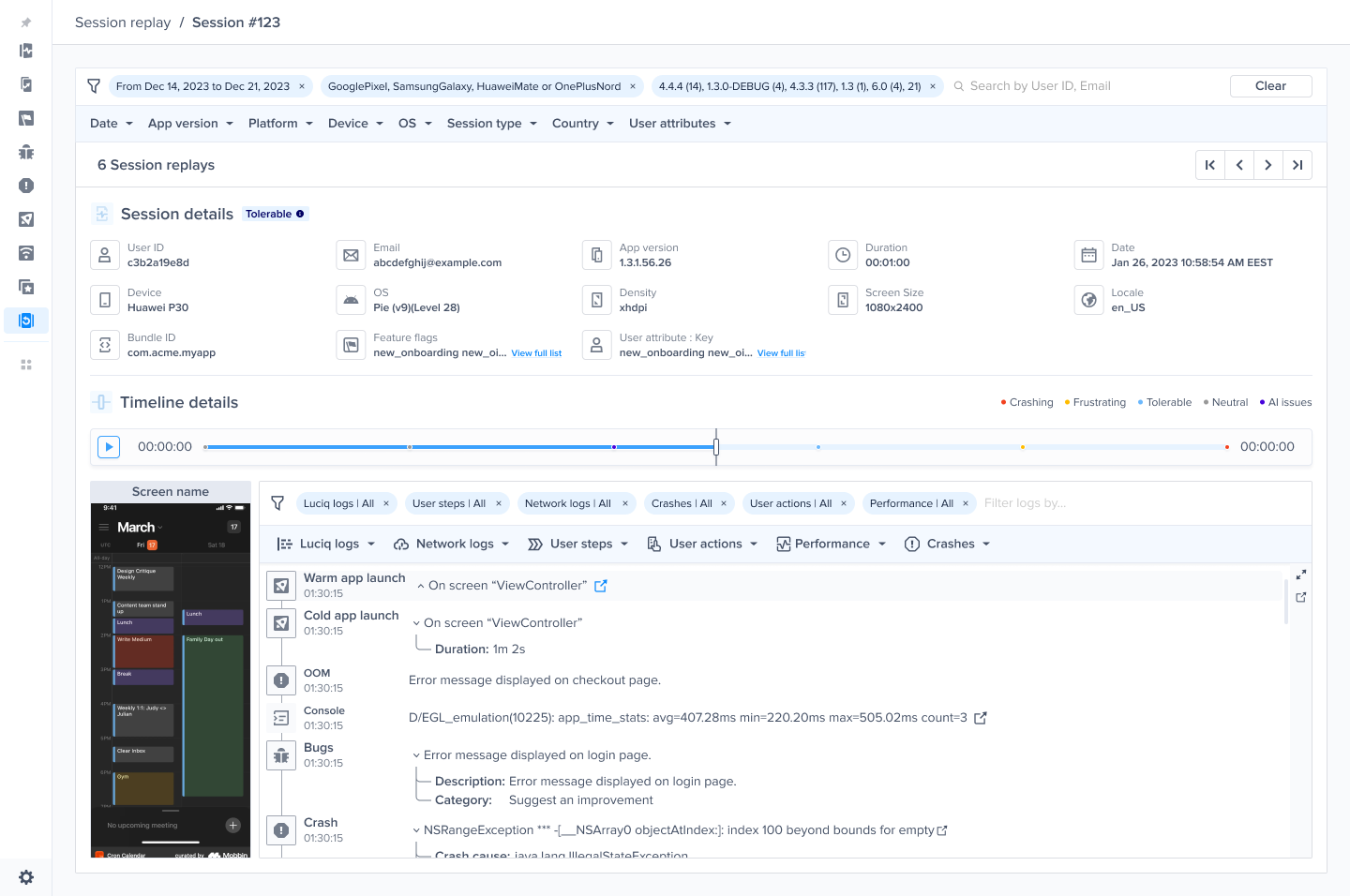The width and height of the screenshot is (1350, 896).
Task: Play the session timeline
Action: [x=109, y=447]
